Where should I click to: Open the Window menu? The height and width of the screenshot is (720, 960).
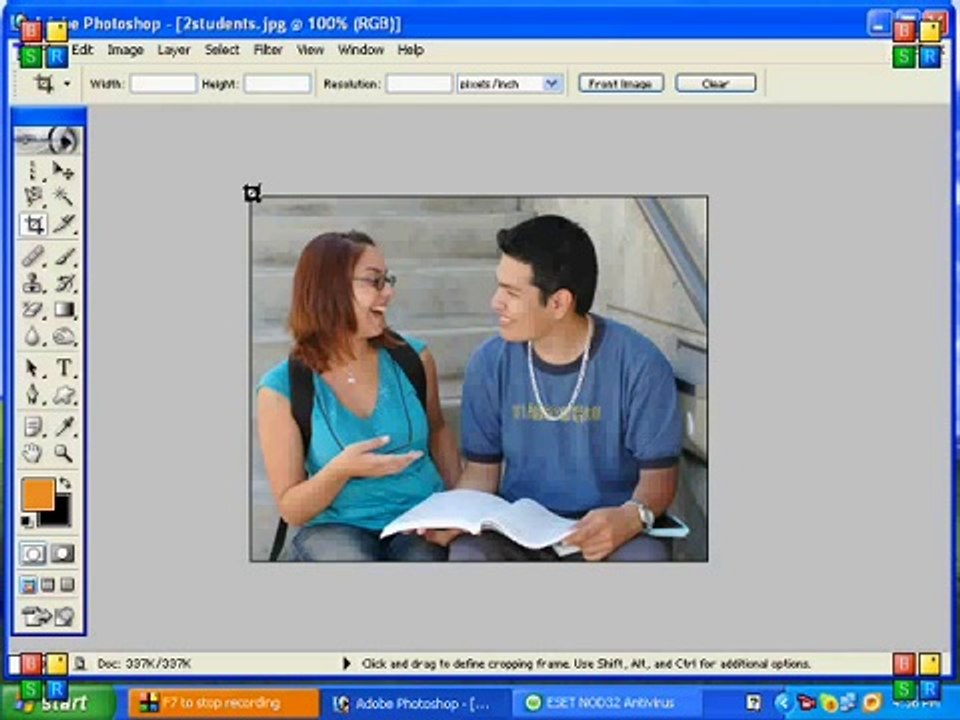[361, 50]
